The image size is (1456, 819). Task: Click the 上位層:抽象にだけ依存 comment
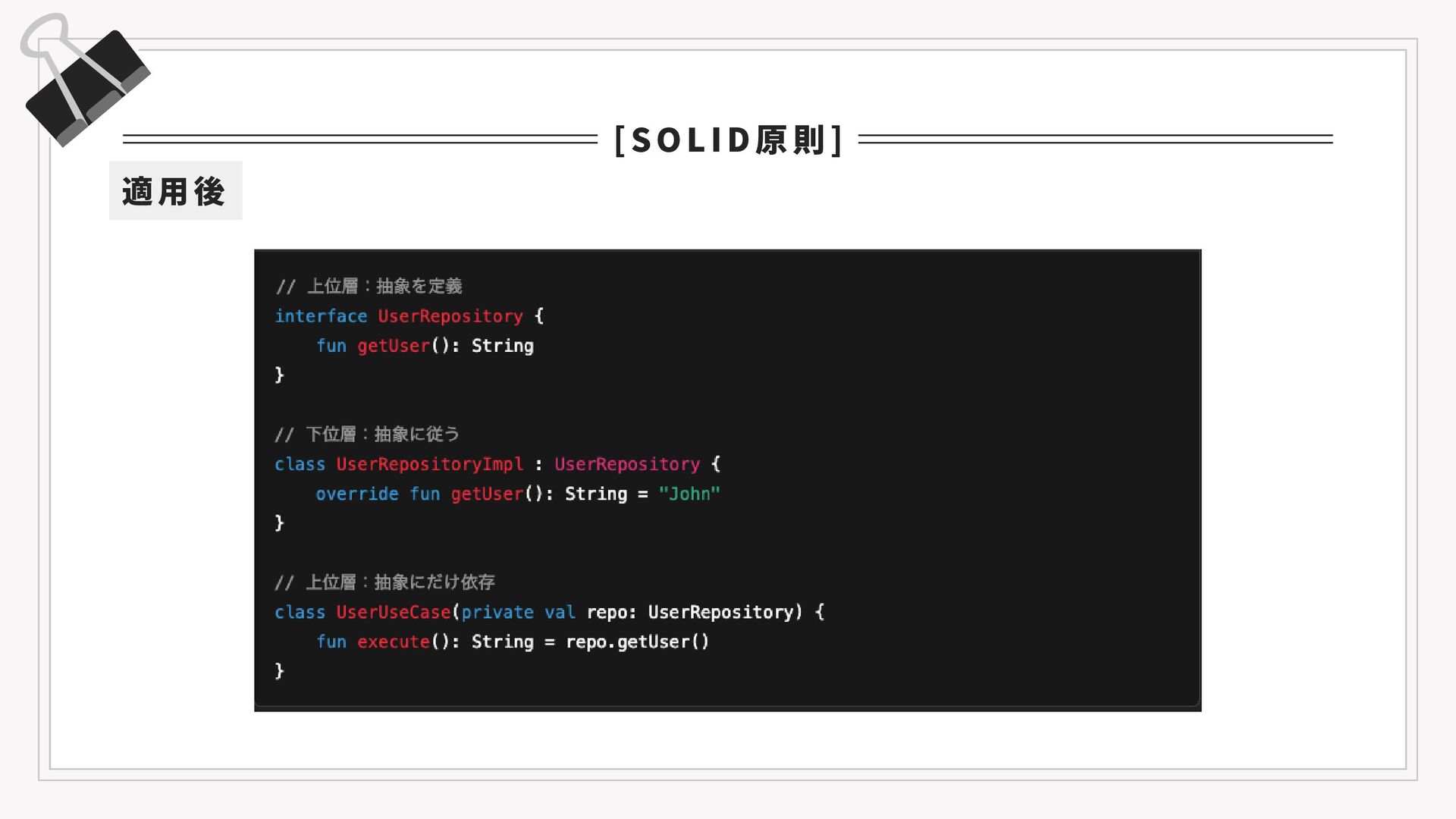click(385, 582)
